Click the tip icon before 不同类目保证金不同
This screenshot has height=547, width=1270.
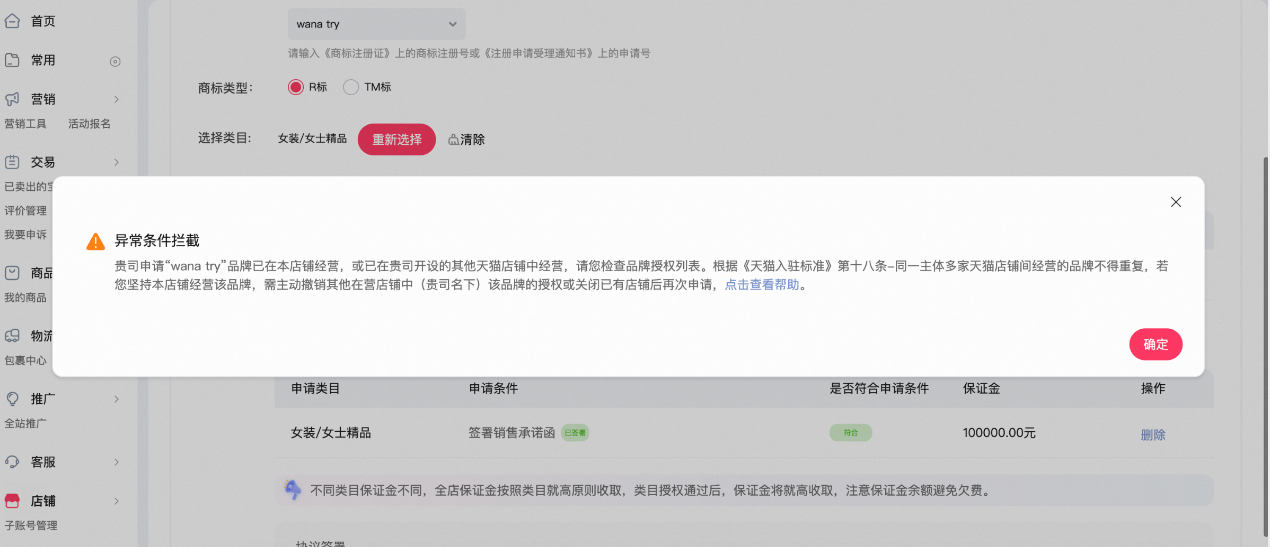[293, 490]
